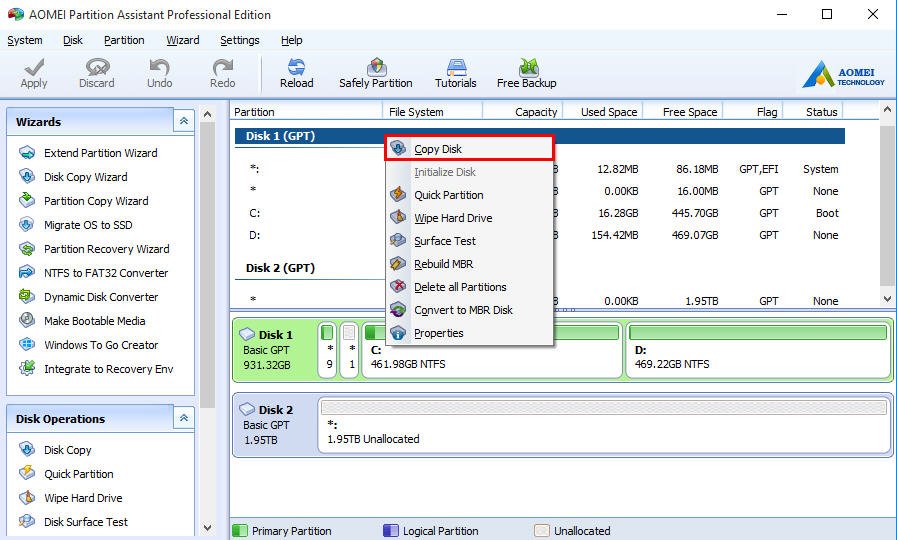Open the Safely Partition tool
Screen dimensions: 897x540
click(376, 74)
